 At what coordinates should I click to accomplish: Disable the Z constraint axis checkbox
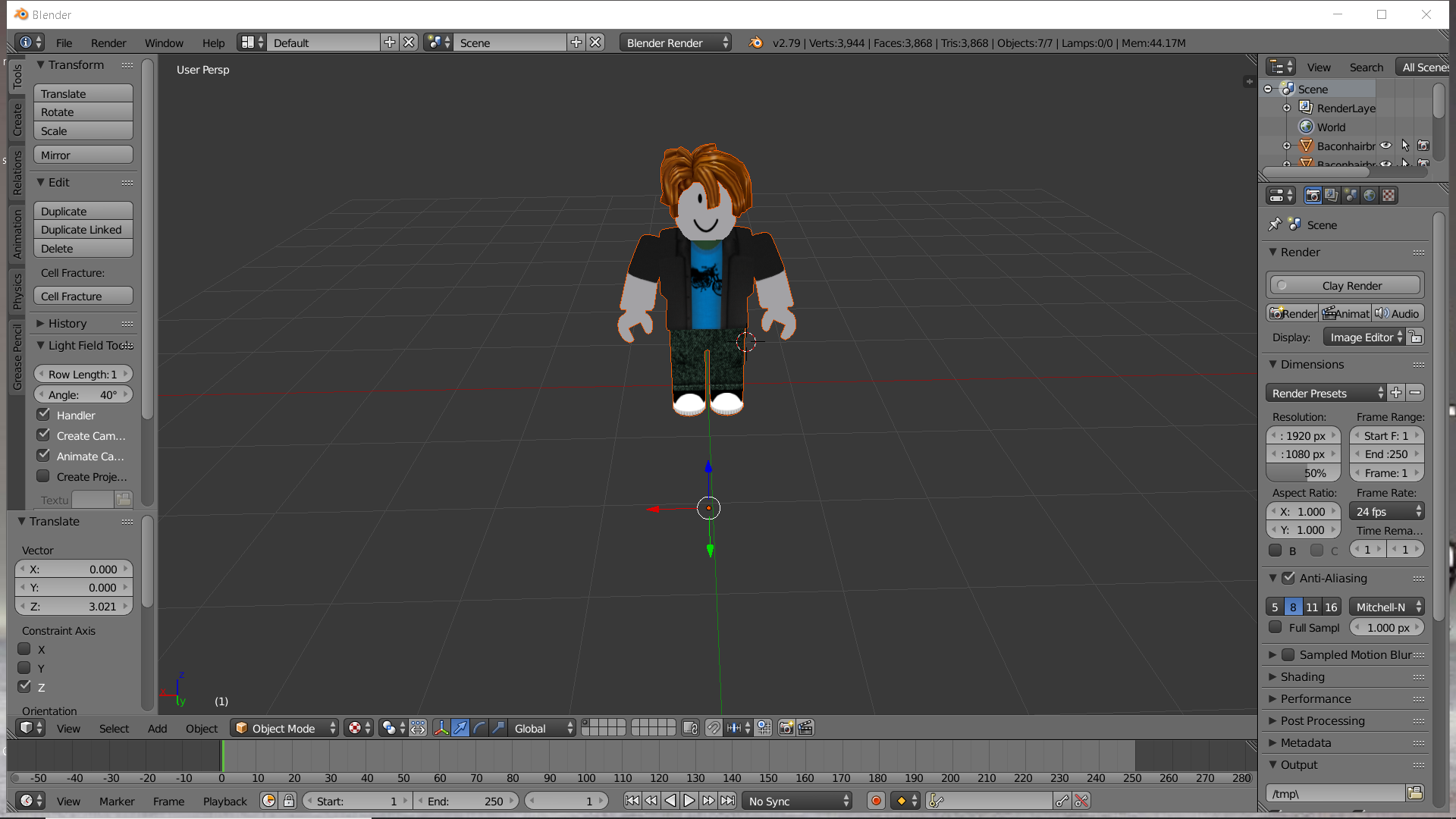pyautogui.click(x=24, y=687)
